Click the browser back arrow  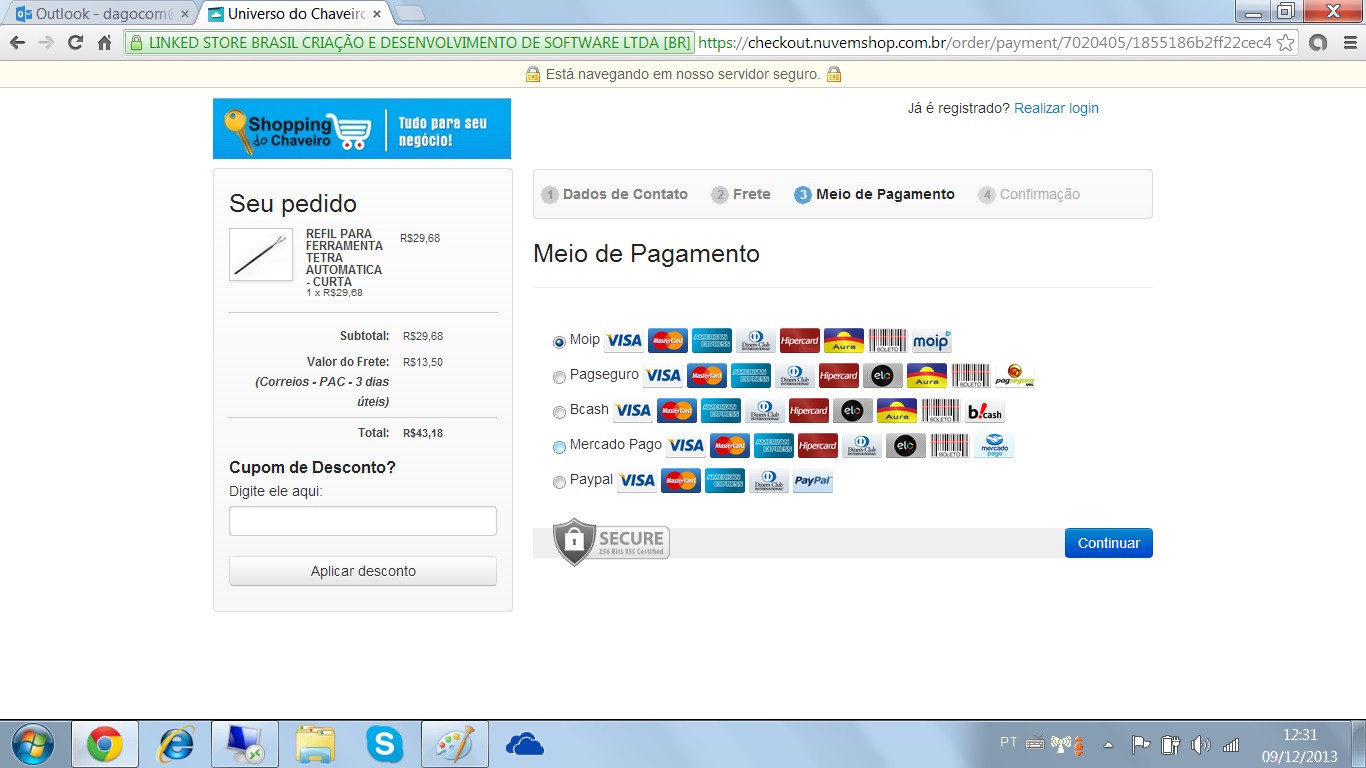(x=17, y=43)
